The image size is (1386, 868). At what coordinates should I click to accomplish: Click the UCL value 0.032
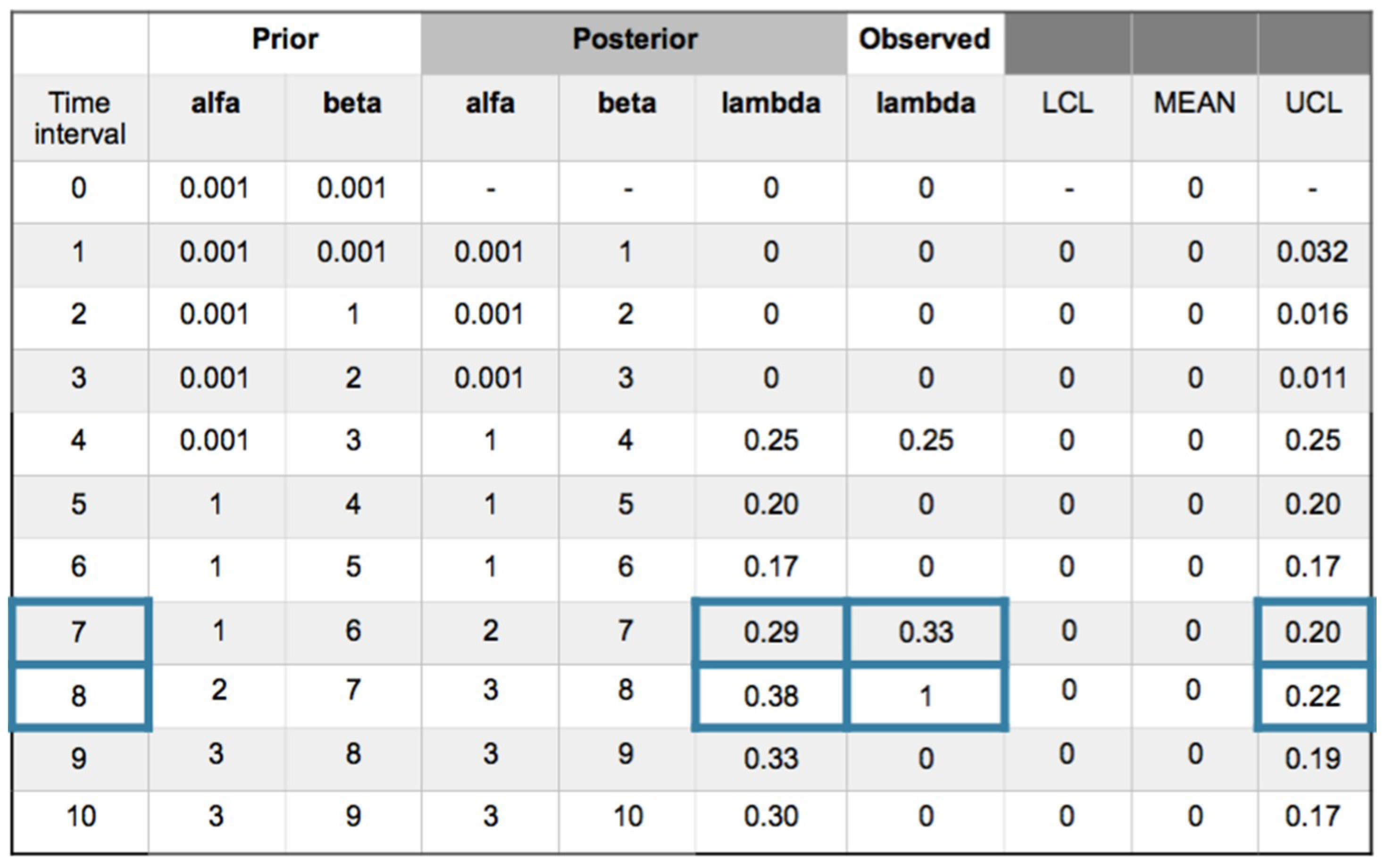pos(1313,252)
